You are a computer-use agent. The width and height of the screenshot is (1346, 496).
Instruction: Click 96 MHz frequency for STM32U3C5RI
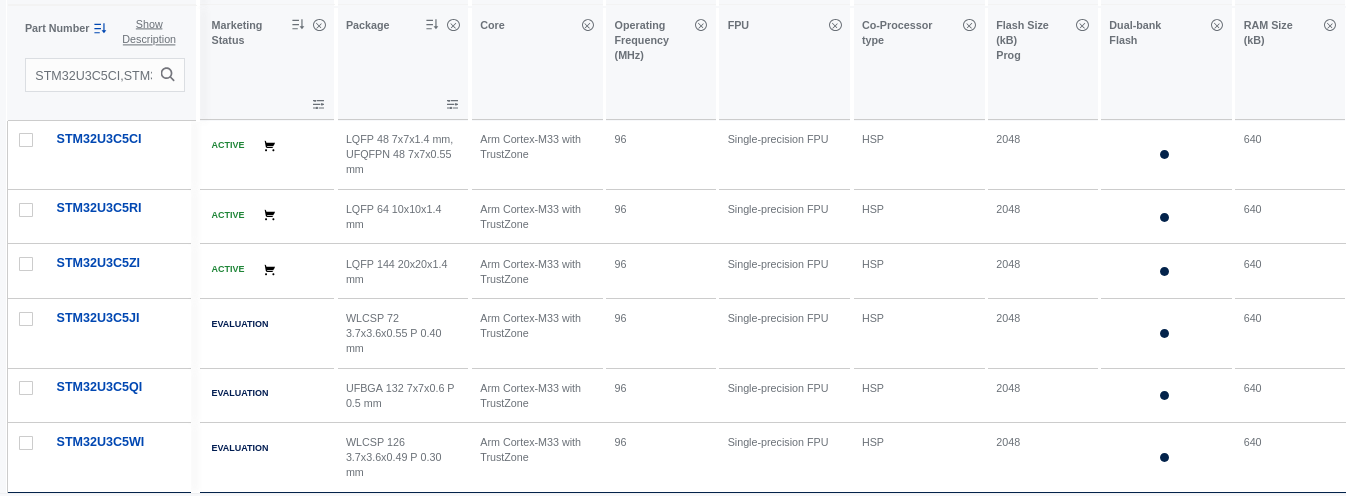[x=620, y=209]
